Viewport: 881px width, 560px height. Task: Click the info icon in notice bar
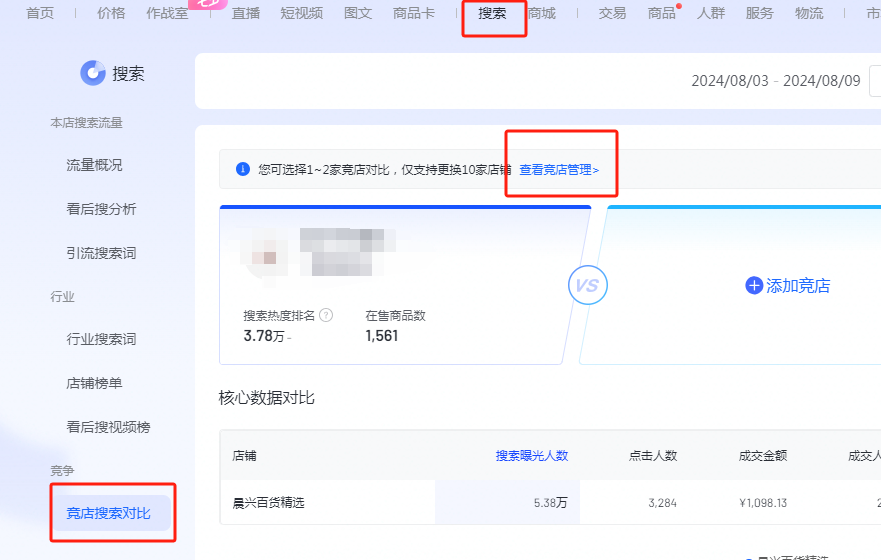coord(243,169)
